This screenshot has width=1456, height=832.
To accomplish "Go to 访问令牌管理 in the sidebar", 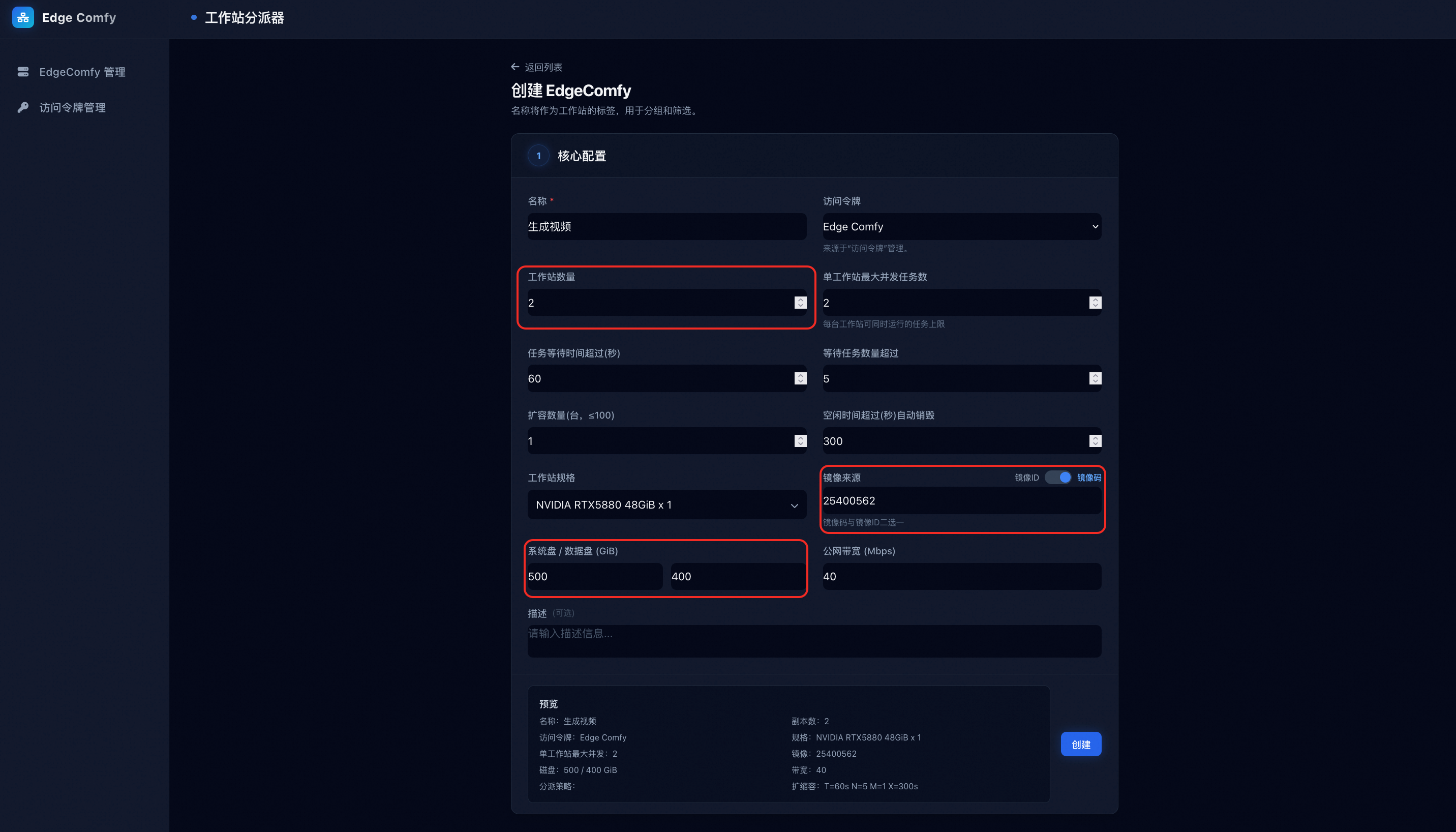I will click(x=73, y=107).
